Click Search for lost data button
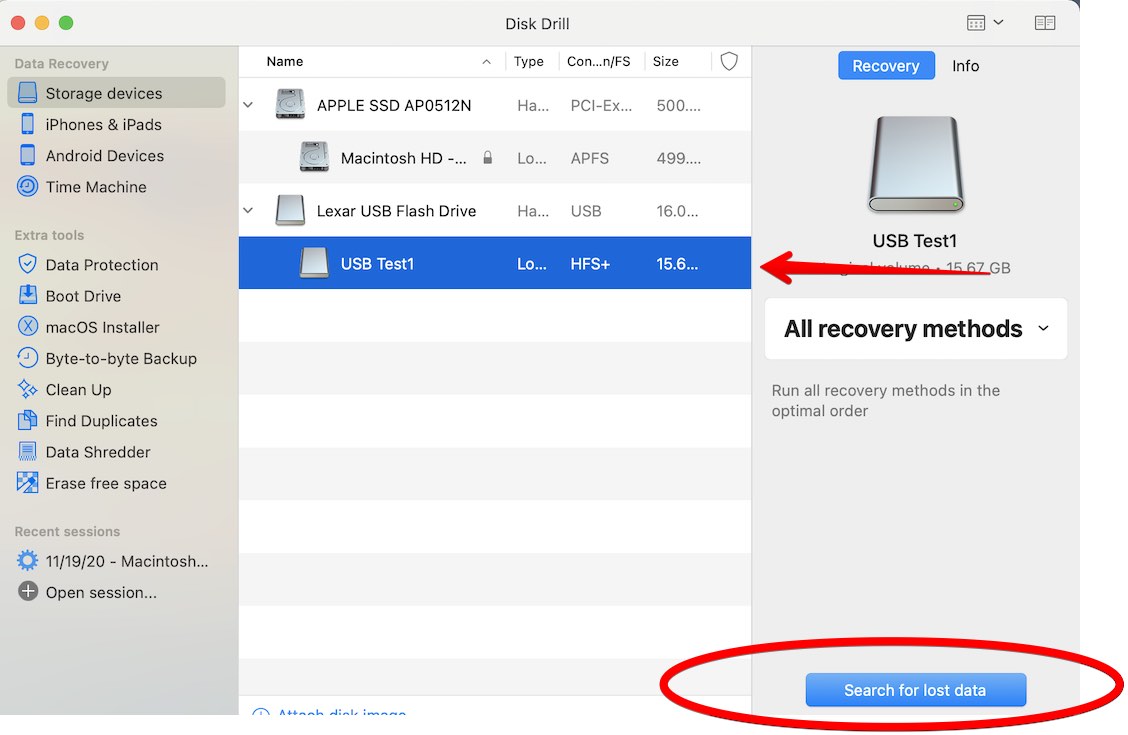Viewport: 1128px width, 735px height. [x=915, y=690]
